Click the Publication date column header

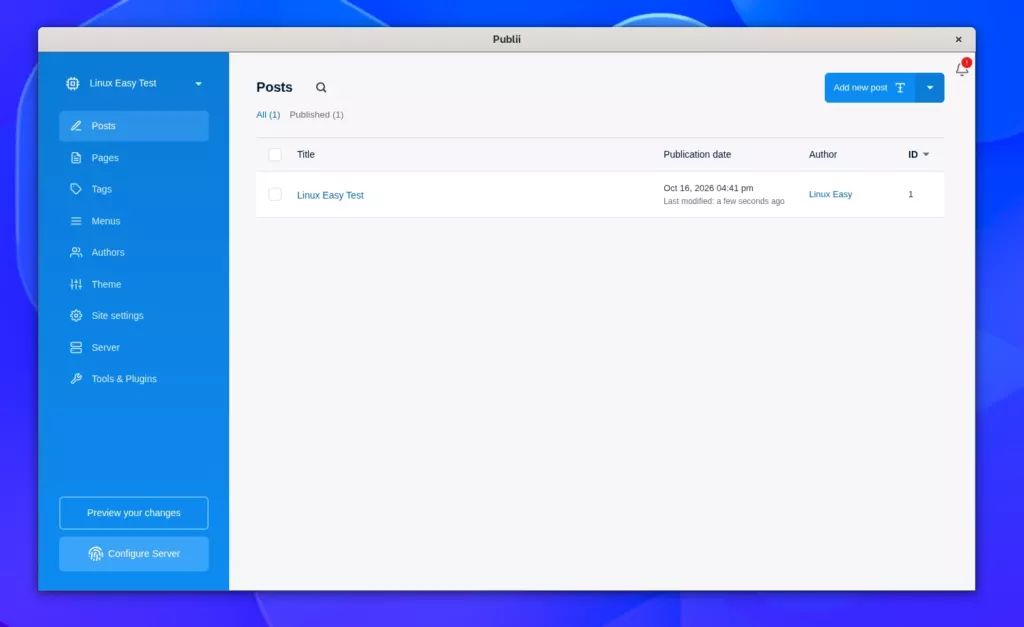point(697,155)
